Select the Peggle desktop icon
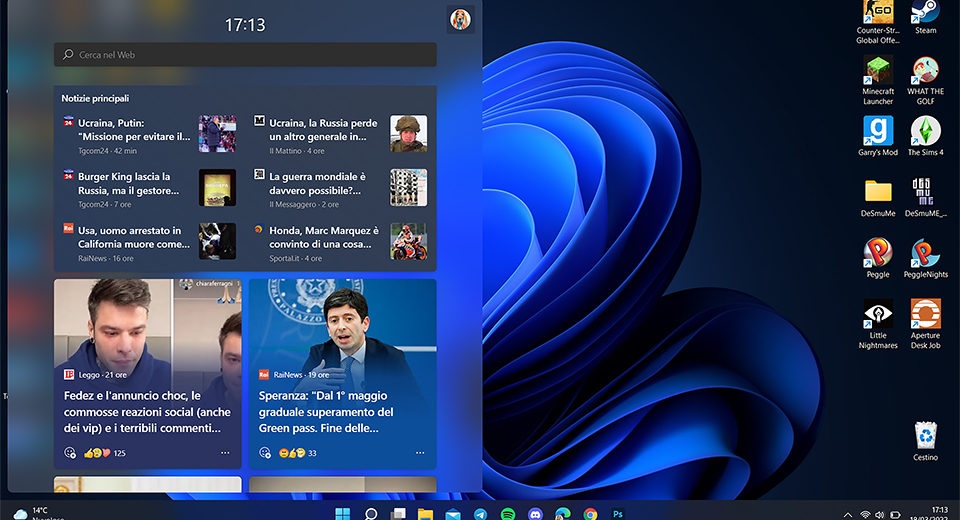Screen dimensions: 960x520 coord(878,254)
